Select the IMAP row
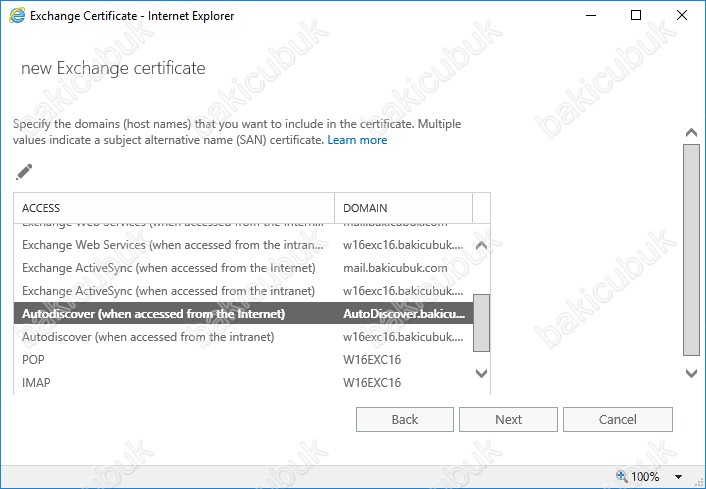The height and width of the screenshot is (489, 706). point(243,383)
